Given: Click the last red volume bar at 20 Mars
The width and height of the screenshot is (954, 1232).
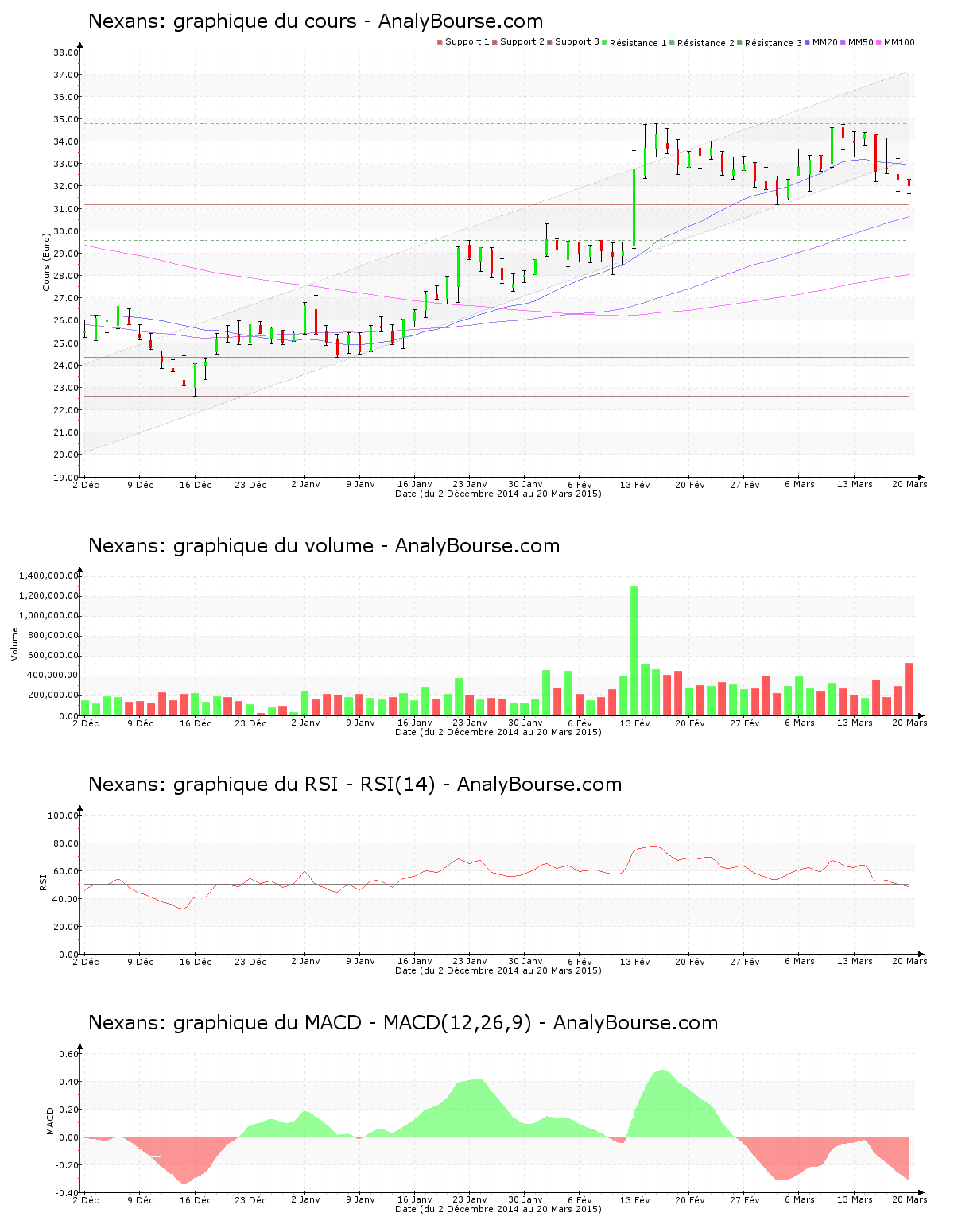Looking at the screenshot, I should tap(909, 689).
